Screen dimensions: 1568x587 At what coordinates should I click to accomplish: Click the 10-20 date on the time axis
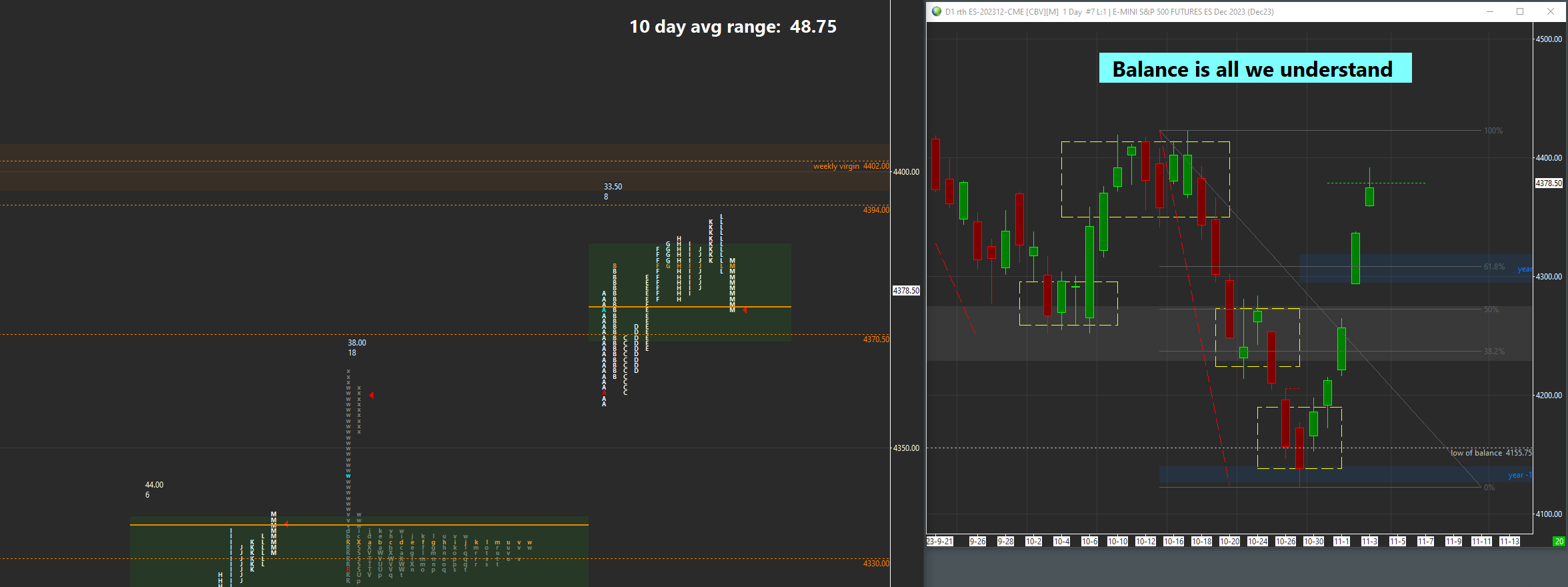pyautogui.click(x=1229, y=542)
